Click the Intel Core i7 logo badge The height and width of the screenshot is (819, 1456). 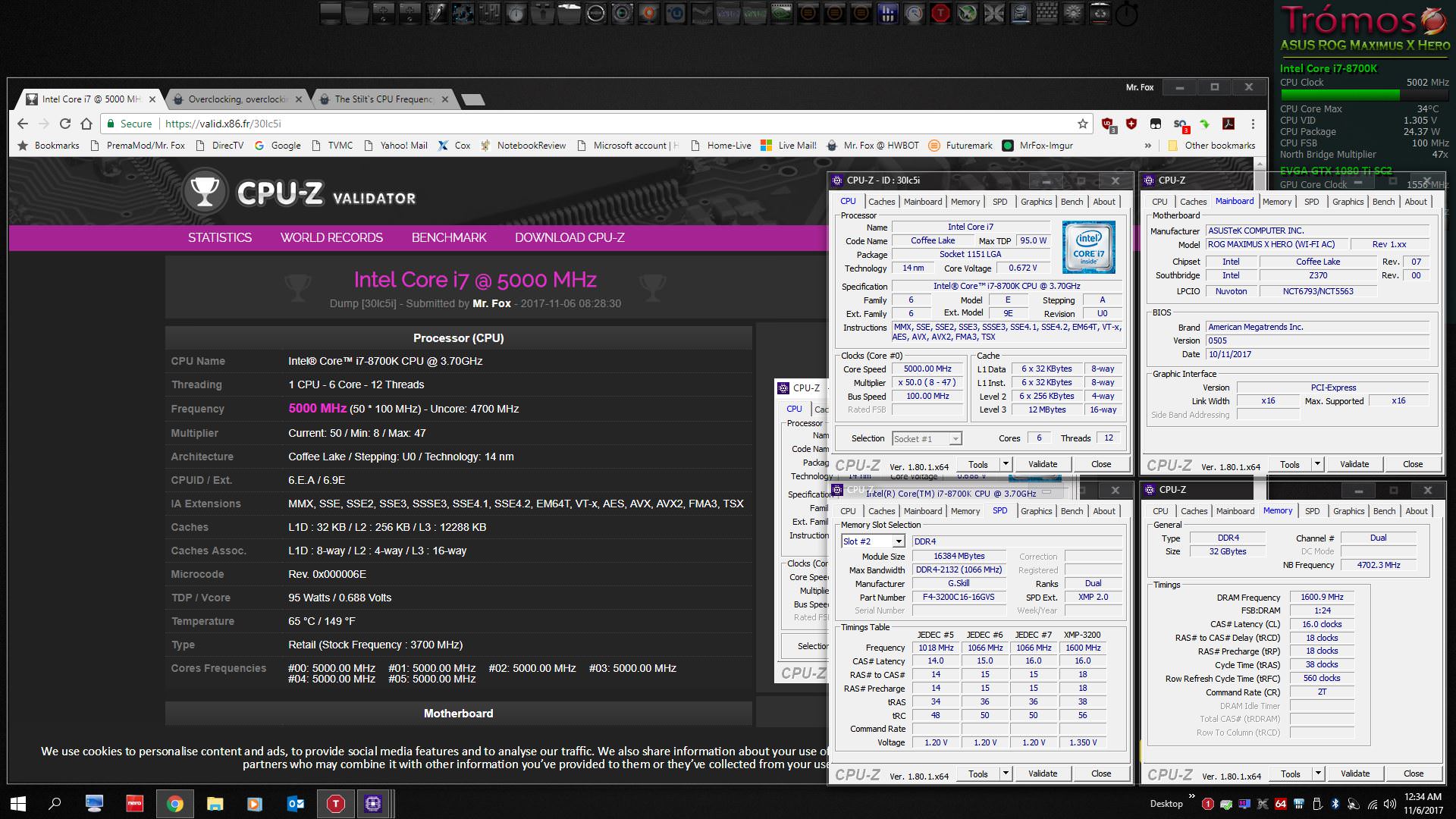[x=1088, y=247]
